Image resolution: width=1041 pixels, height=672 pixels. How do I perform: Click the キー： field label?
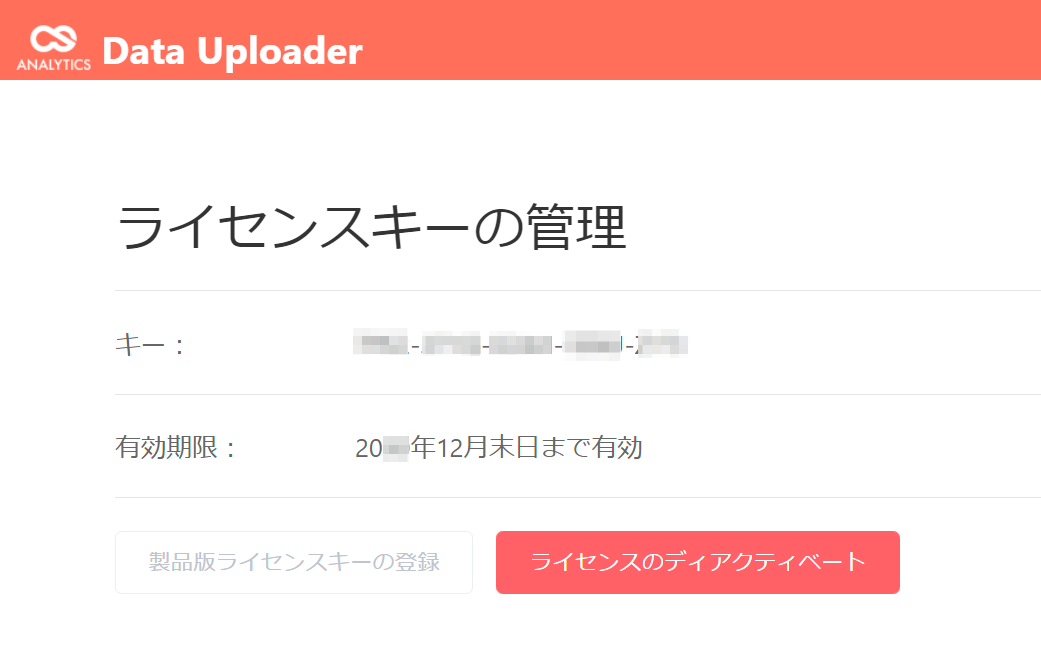point(150,345)
